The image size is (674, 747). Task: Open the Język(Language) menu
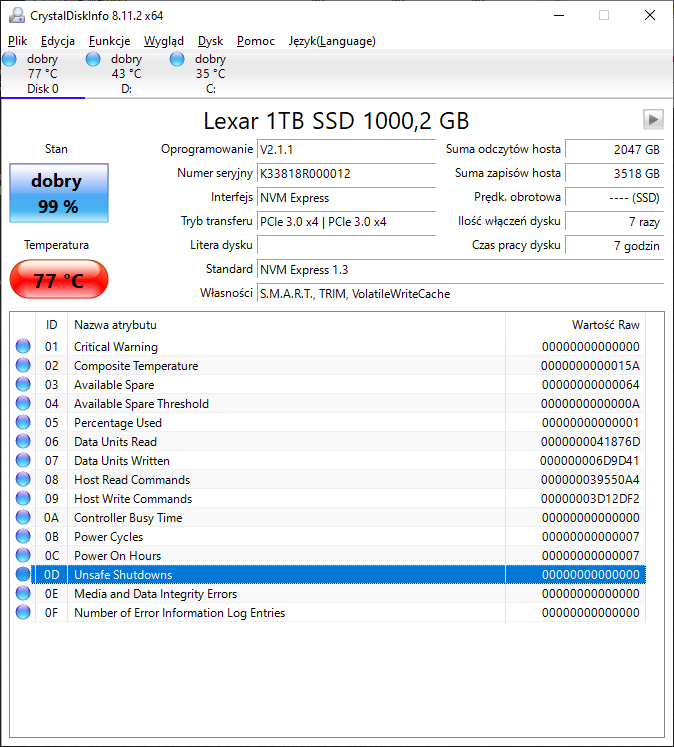pos(332,41)
